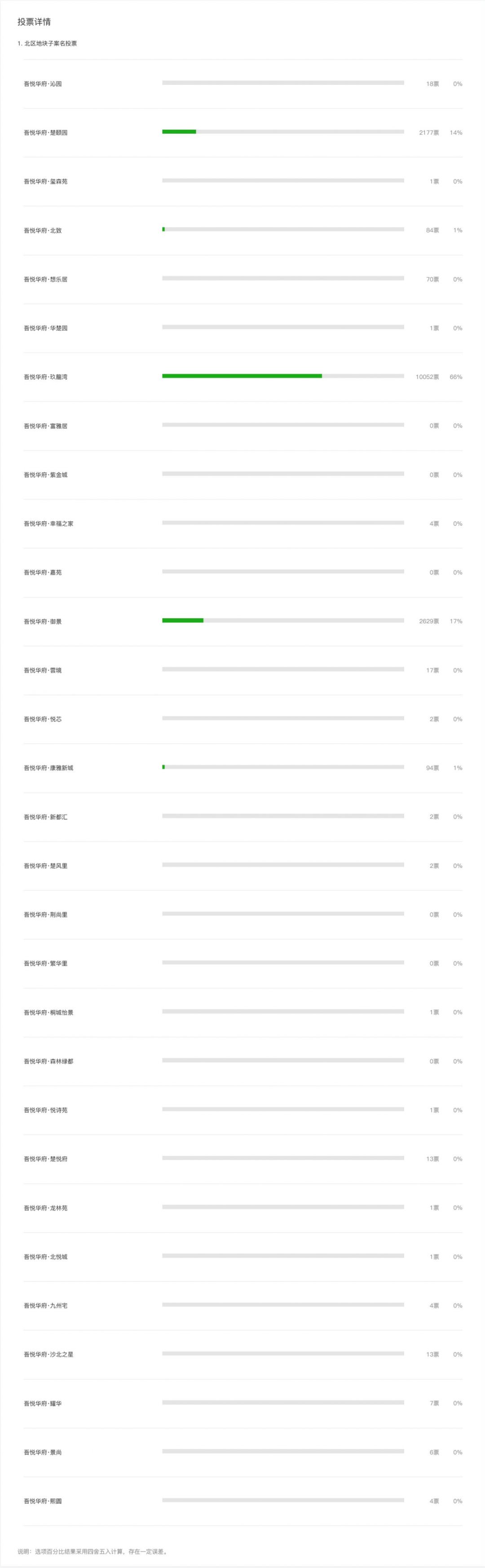Click the 投票详情 heading
The width and height of the screenshot is (485, 1568).
(34, 22)
